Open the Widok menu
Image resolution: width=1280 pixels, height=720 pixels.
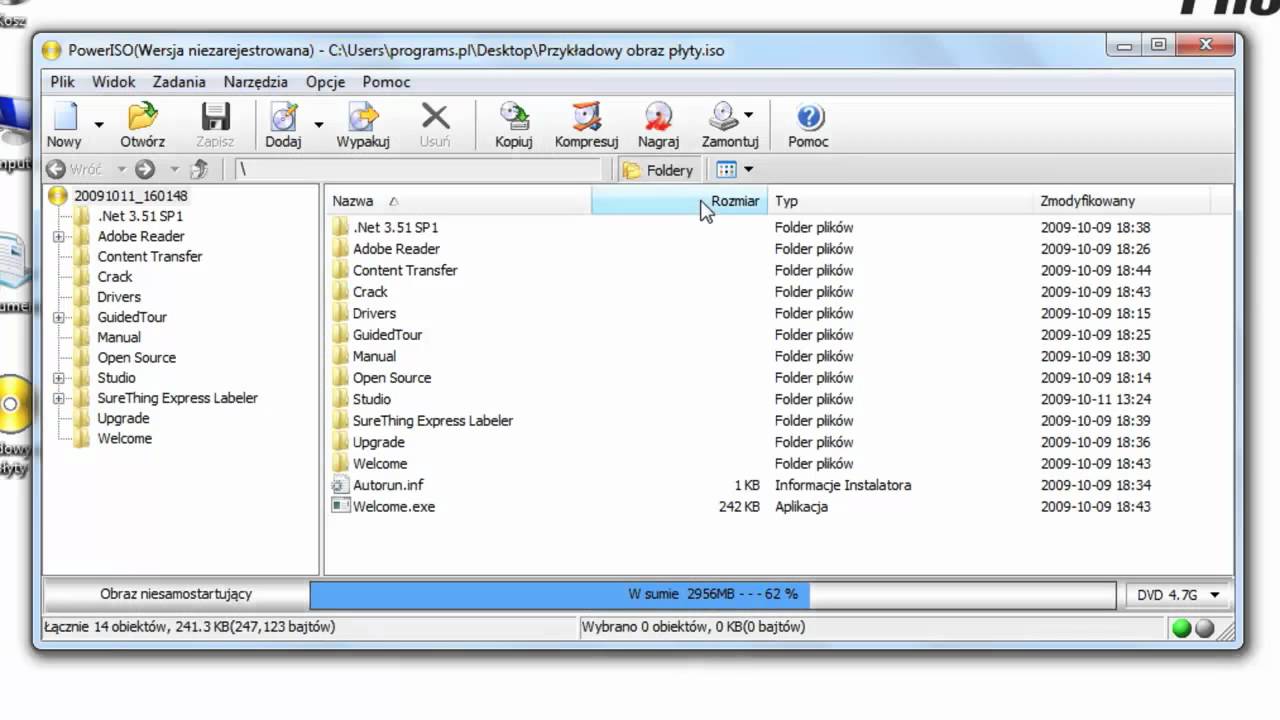pos(114,82)
